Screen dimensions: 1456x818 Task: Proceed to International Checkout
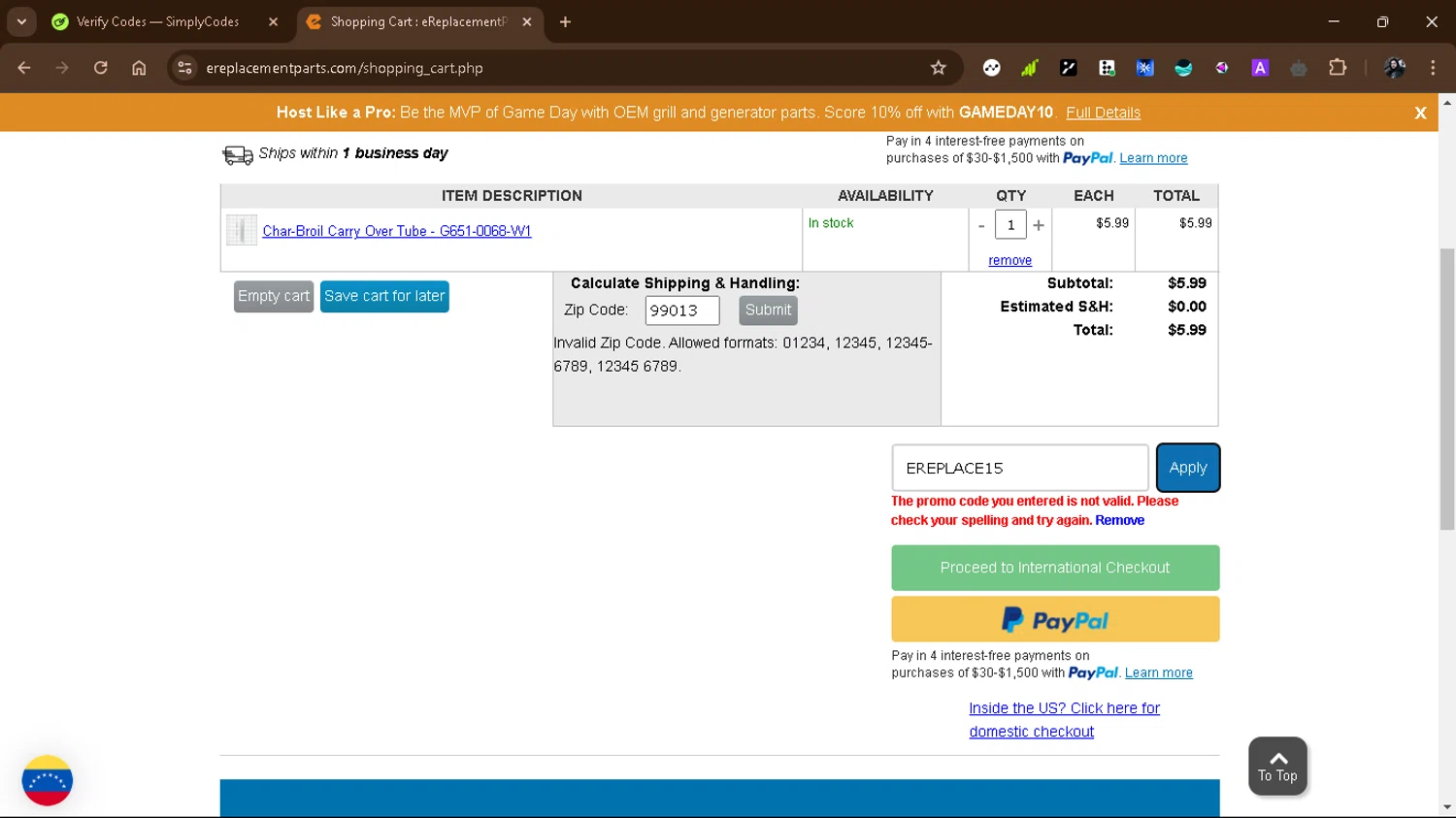pos(1055,568)
